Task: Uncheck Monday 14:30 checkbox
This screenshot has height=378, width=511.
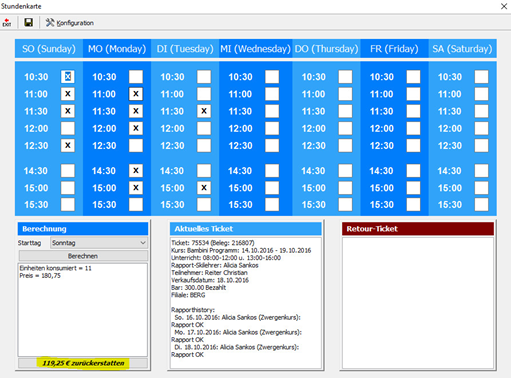Action: point(136,171)
